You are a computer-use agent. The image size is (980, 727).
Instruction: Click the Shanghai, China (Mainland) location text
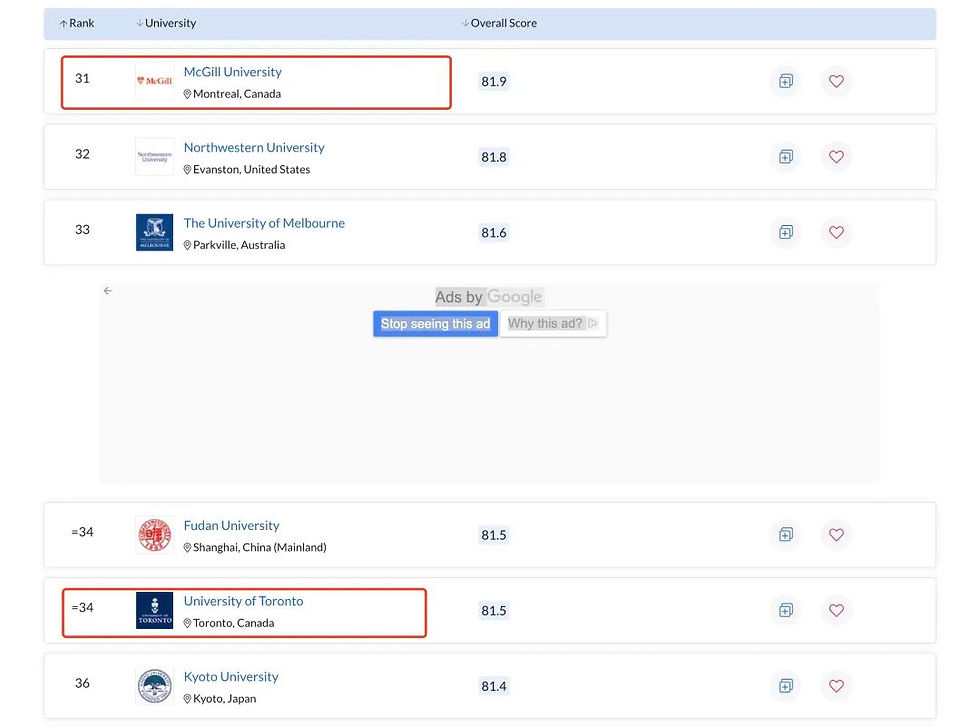pyautogui.click(x=259, y=548)
